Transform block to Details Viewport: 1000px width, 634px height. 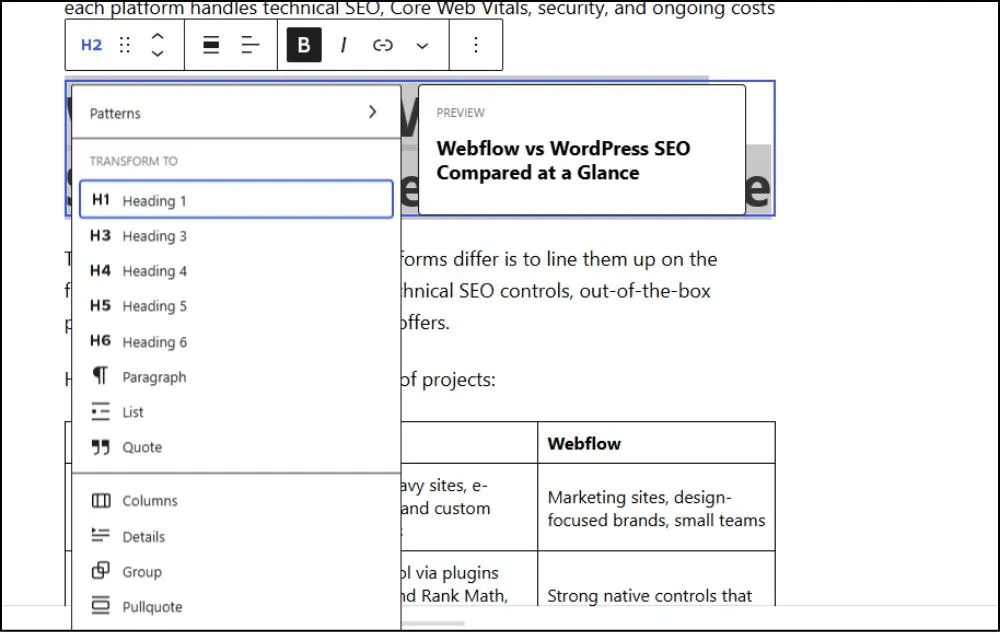pos(236,536)
